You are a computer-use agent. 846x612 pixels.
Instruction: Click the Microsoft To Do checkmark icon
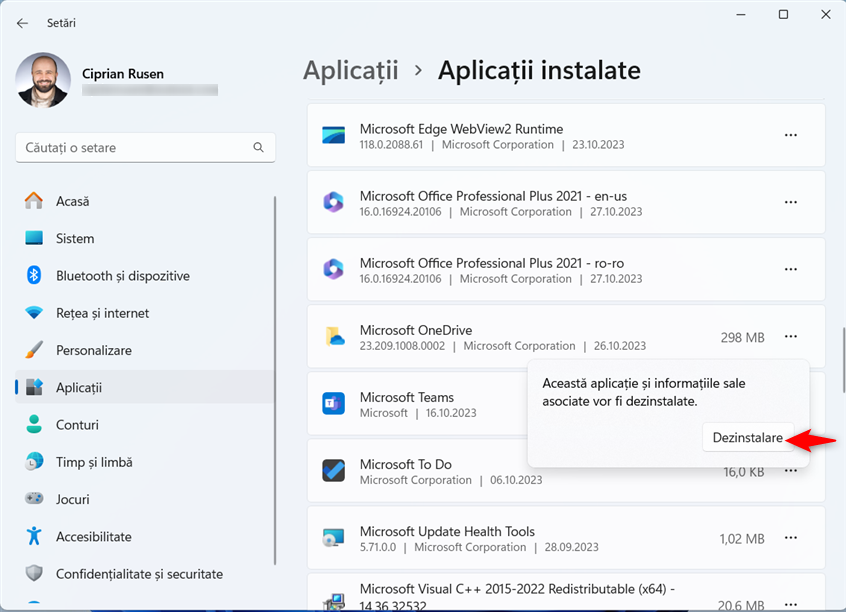click(333, 471)
